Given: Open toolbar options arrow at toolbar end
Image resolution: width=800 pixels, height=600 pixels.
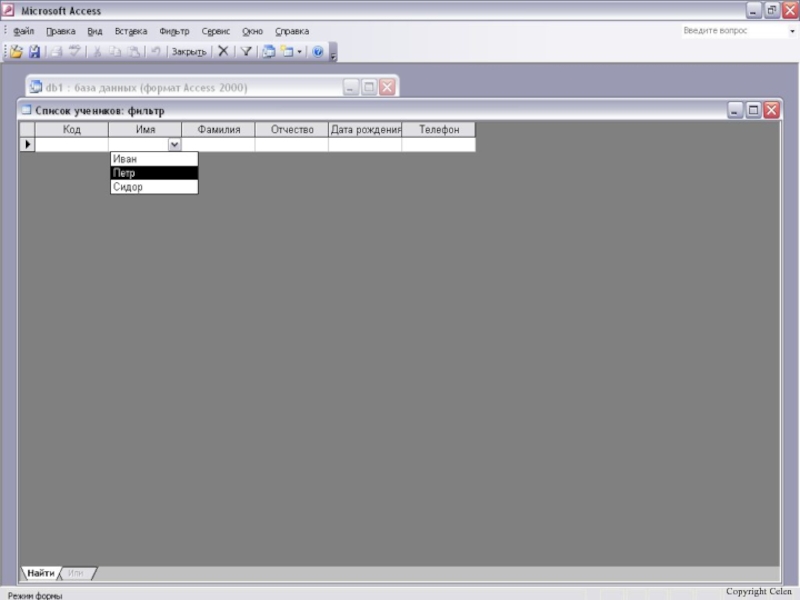Looking at the screenshot, I should point(333,54).
